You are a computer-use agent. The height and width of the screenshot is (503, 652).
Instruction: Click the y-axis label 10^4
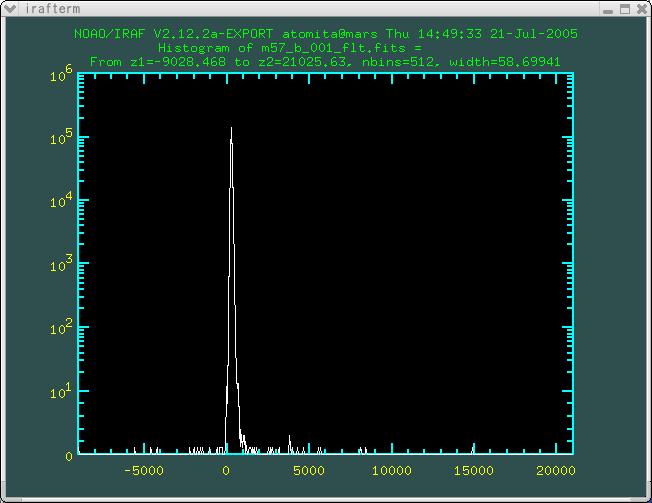click(x=61, y=200)
